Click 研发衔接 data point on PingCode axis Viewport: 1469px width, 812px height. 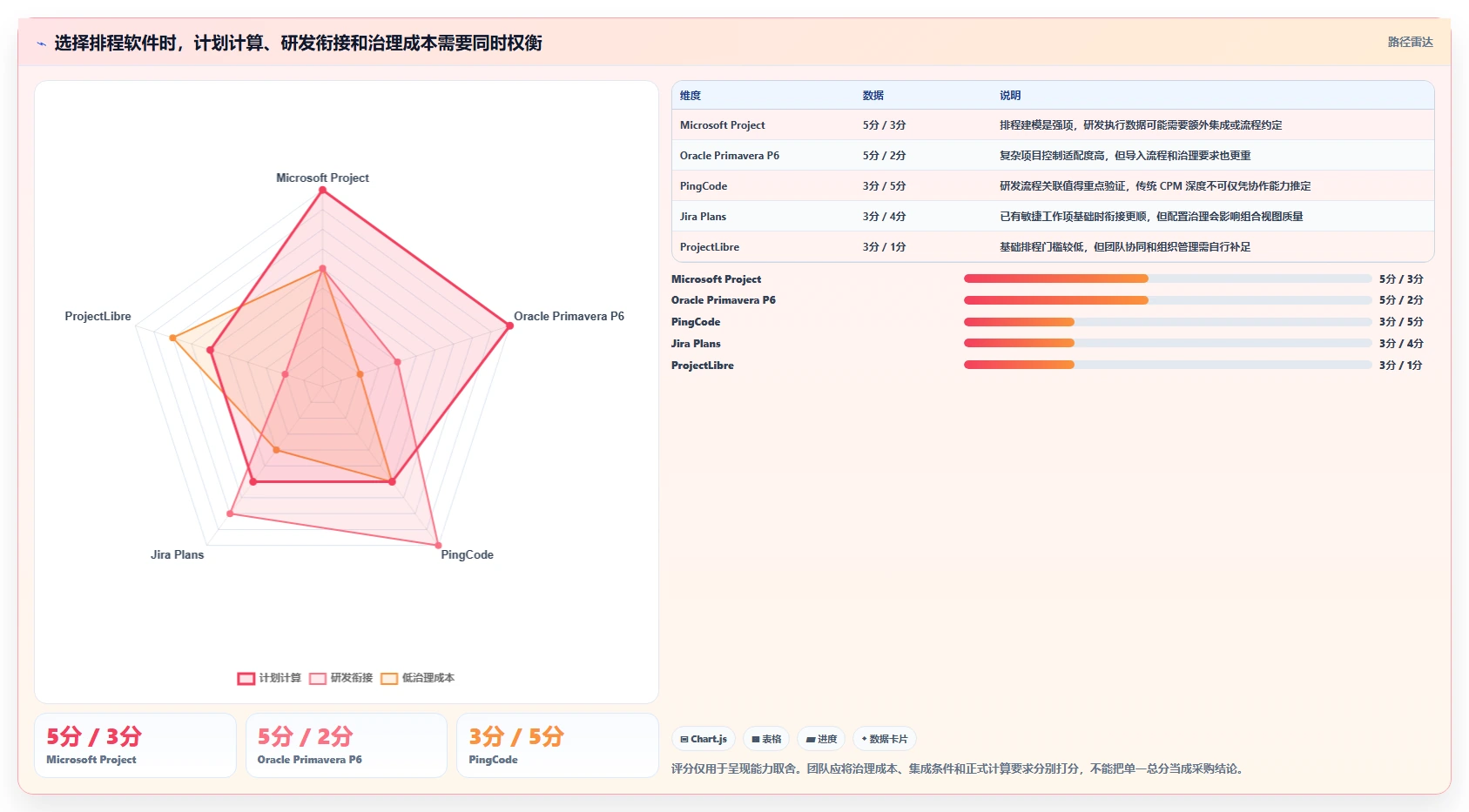tap(438, 546)
